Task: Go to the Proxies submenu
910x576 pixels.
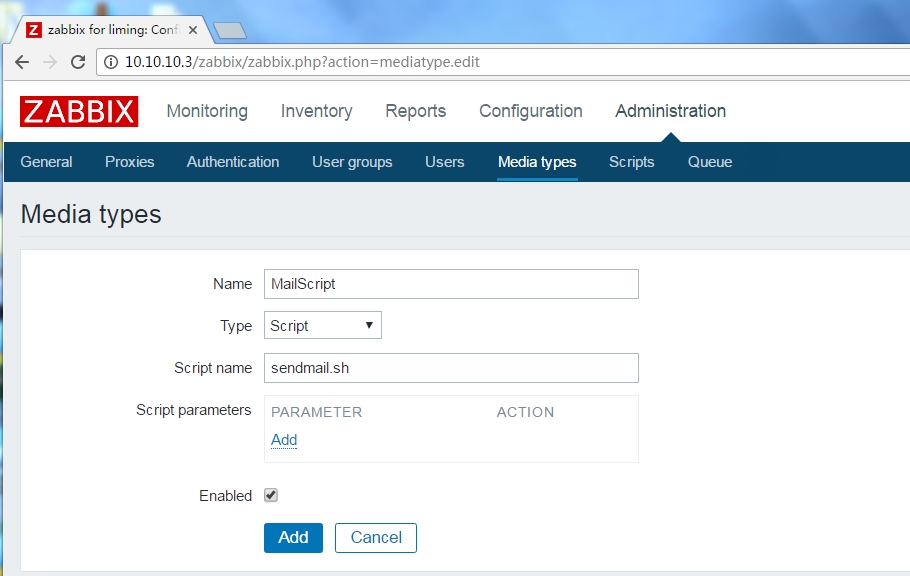Action: [x=129, y=162]
